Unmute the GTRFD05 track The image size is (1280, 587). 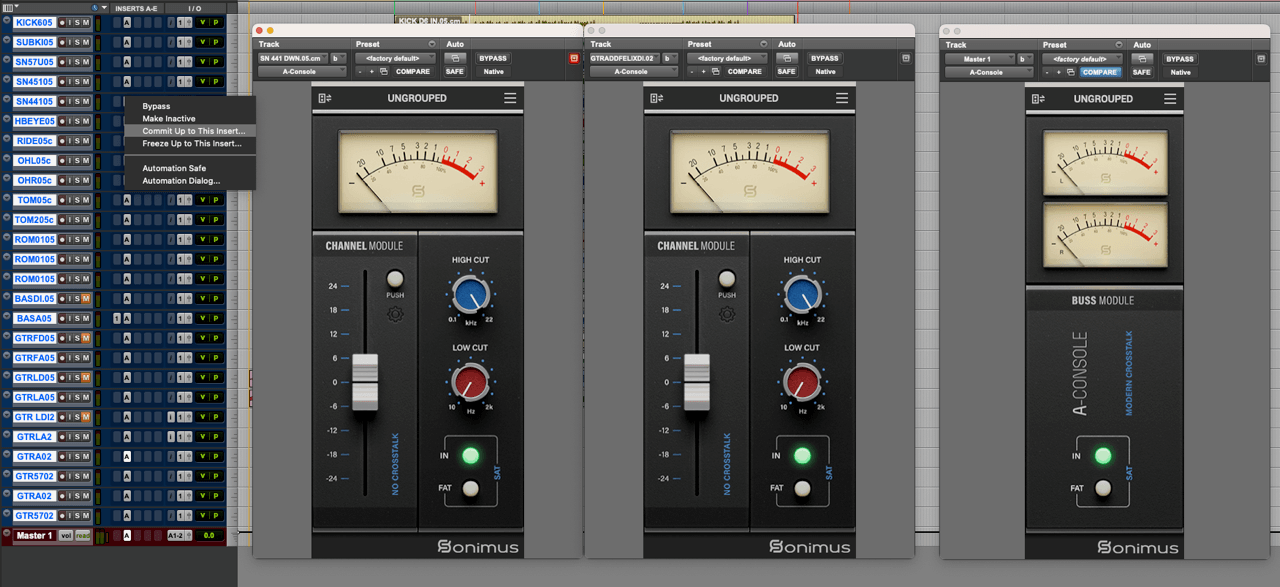point(86,338)
